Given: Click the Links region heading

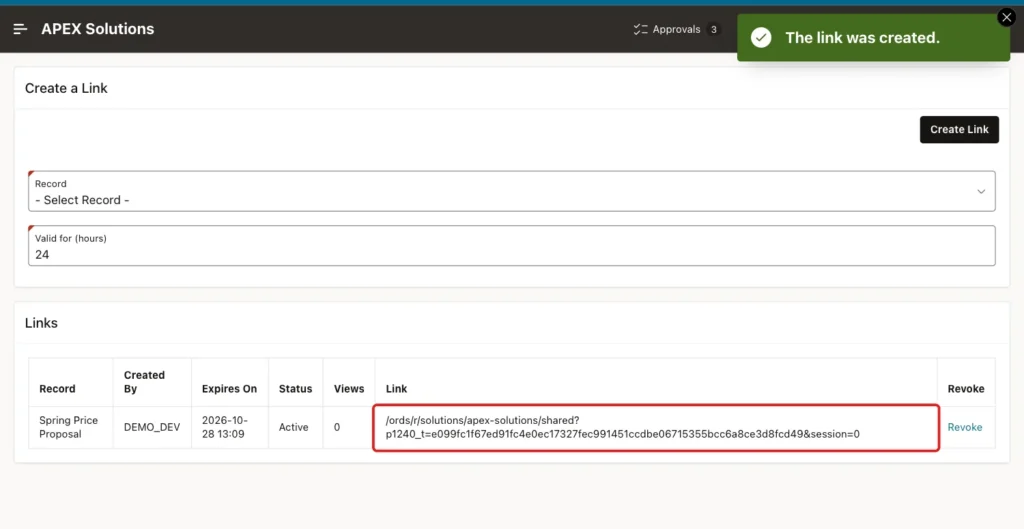Looking at the screenshot, I should pos(41,323).
